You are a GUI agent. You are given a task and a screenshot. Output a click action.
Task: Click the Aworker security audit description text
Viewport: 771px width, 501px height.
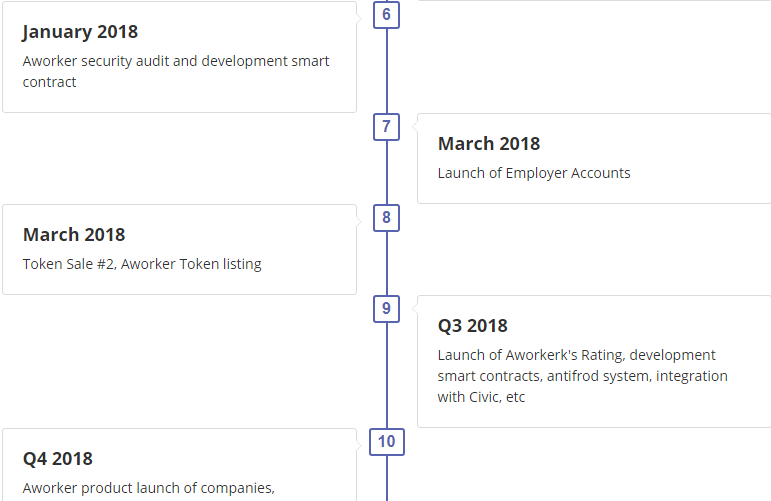point(176,71)
